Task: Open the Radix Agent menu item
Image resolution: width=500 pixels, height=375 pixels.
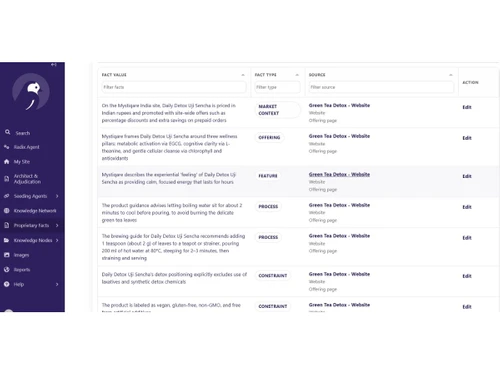Action: (x=27, y=147)
